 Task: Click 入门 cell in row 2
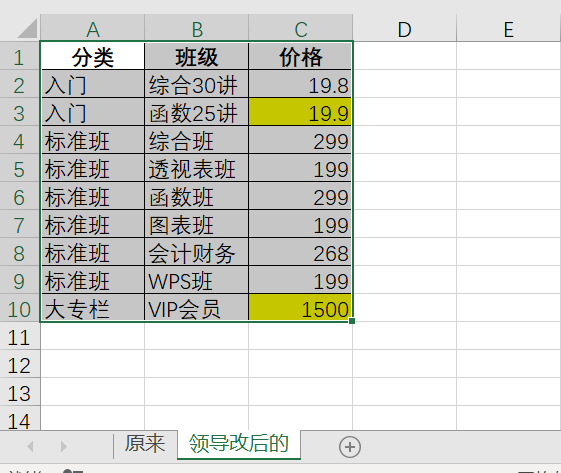[x=93, y=84]
